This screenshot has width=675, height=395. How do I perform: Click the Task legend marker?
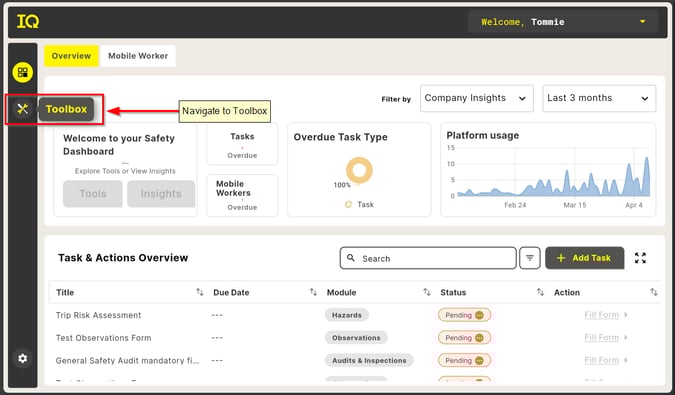click(x=348, y=204)
